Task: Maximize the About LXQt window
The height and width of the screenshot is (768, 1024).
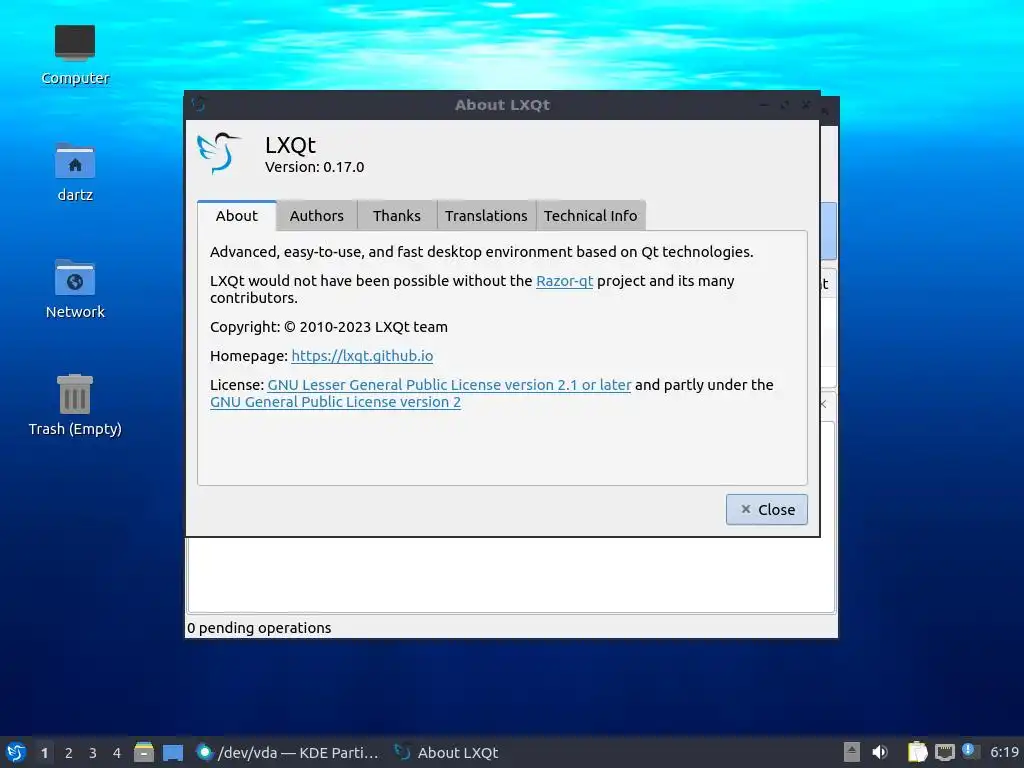Action: [784, 104]
